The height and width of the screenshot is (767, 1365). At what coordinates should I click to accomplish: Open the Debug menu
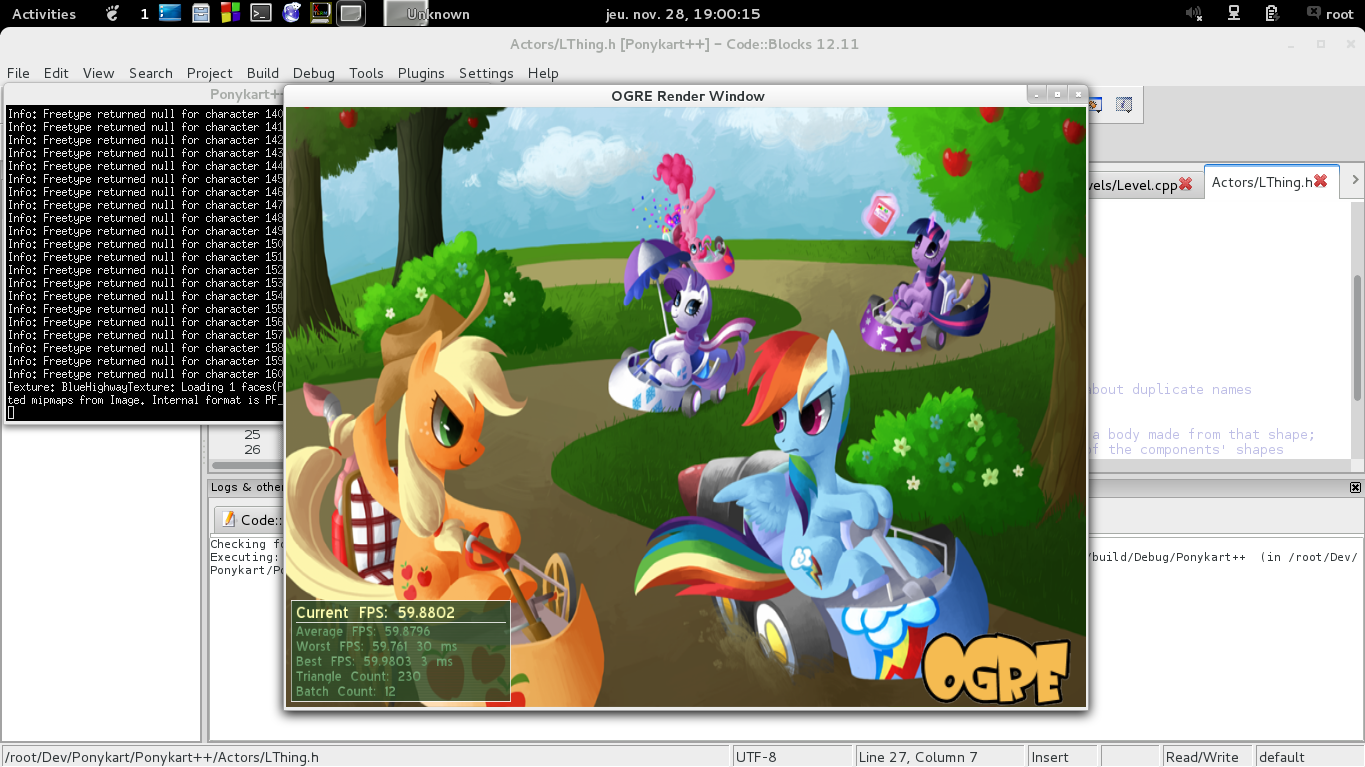coord(313,73)
